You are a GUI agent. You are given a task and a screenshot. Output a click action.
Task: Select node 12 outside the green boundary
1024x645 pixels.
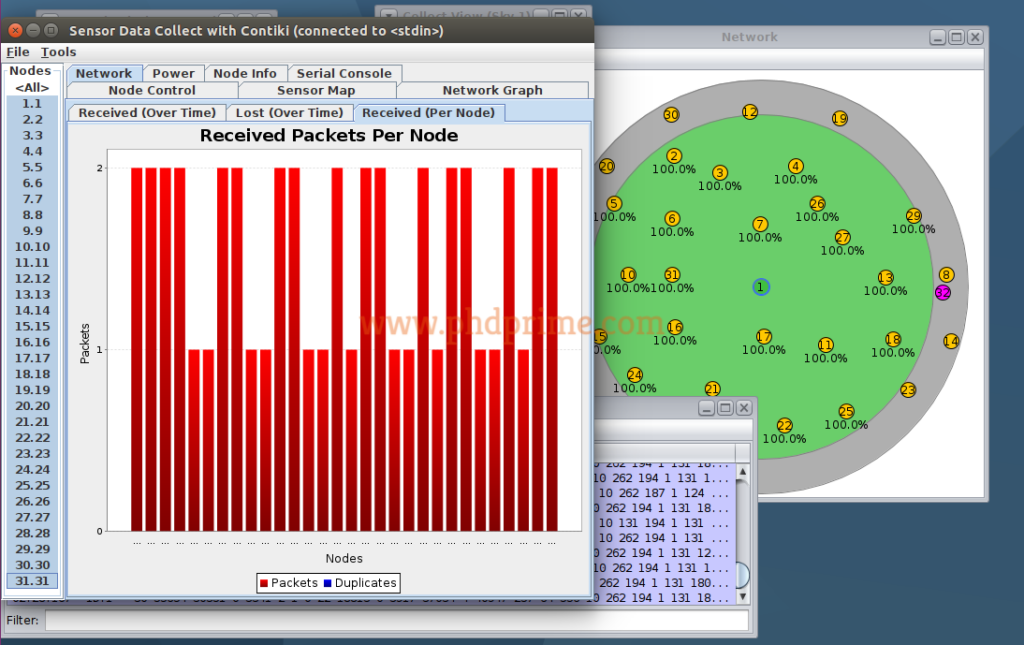749,112
